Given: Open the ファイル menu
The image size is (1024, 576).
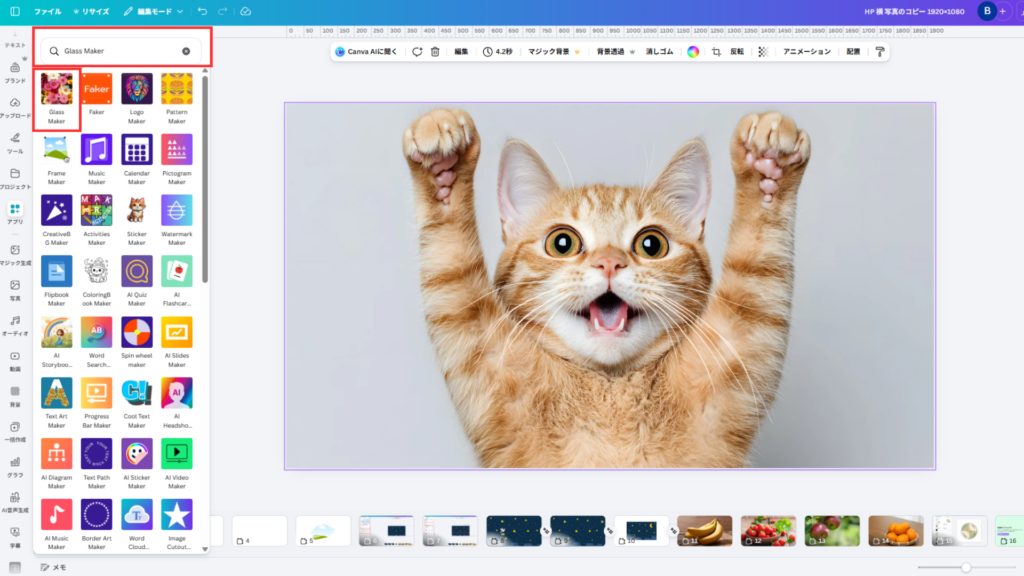Looking at the screenshot, I should 47,11.
